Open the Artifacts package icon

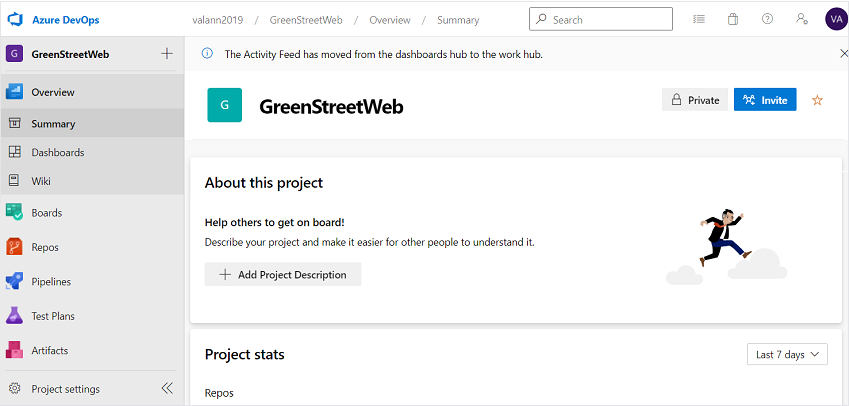(x=14, y=350)
